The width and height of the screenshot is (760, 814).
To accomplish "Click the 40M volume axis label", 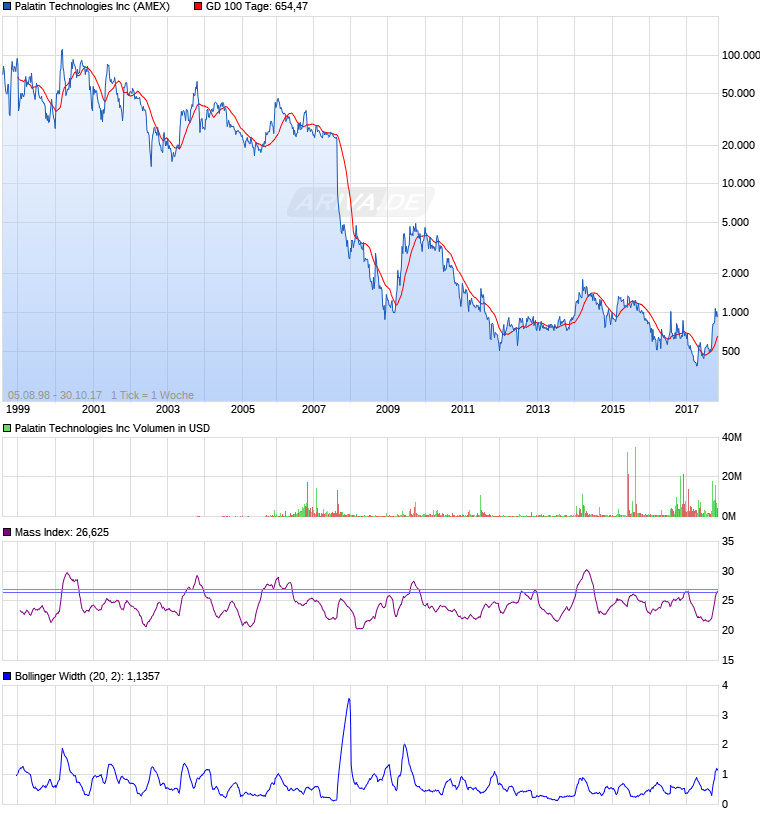I will [x=731, y=438].
